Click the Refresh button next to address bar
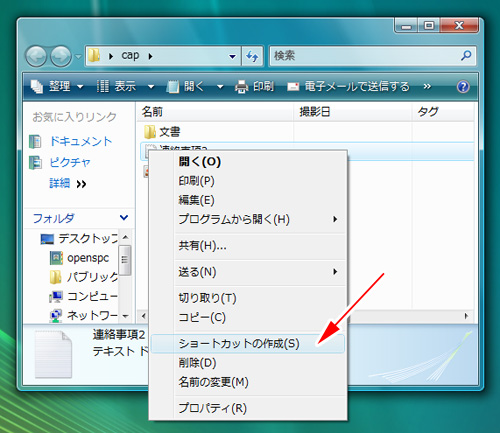The height and width of the screenshot is (433, 500). pos(252,56)
